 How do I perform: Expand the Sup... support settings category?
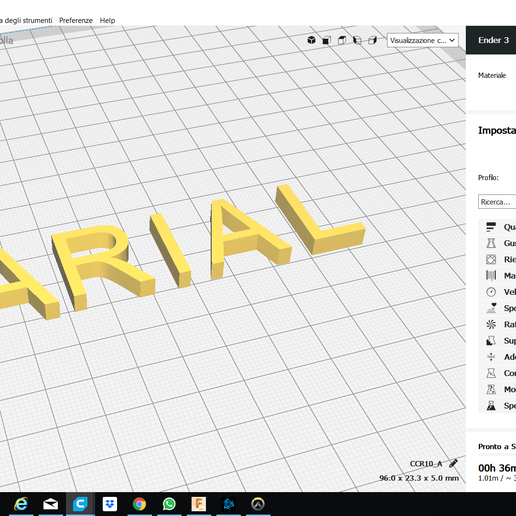498,341
